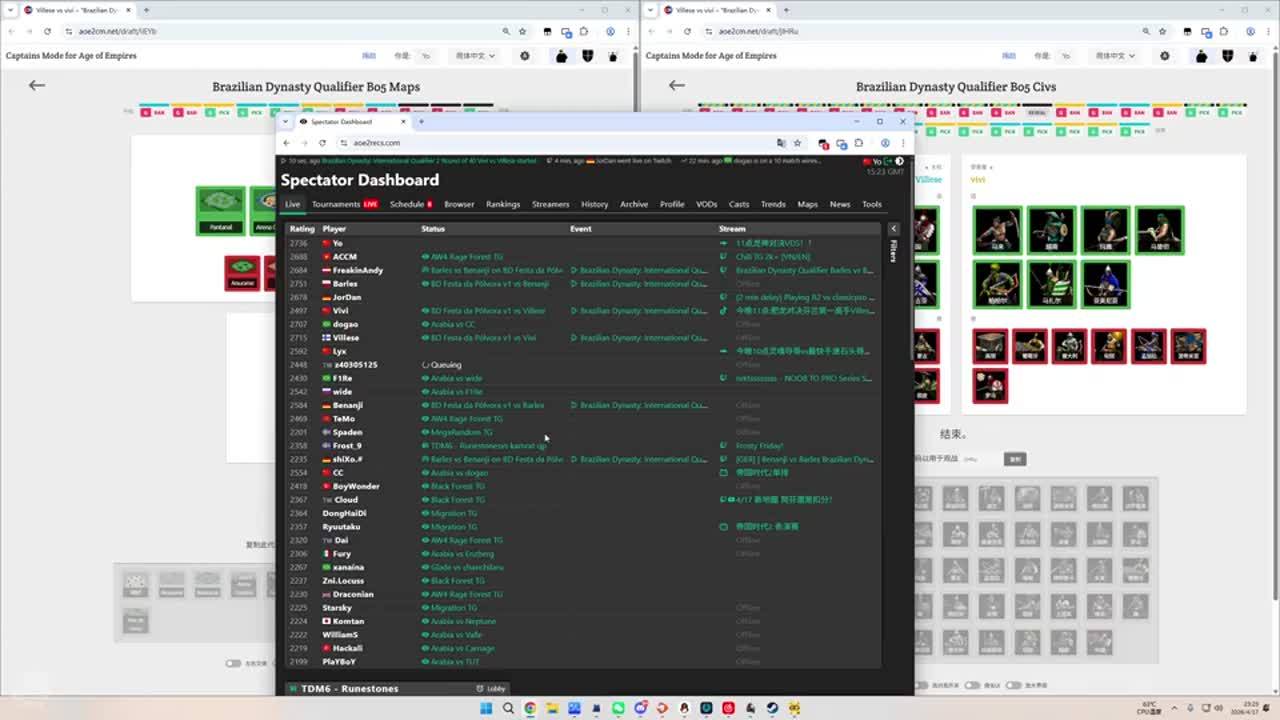Open settings gear in left Captains Mode header
Image resolution: width=1280 pixels, height=720 pixels.
[x=525, y=56]
